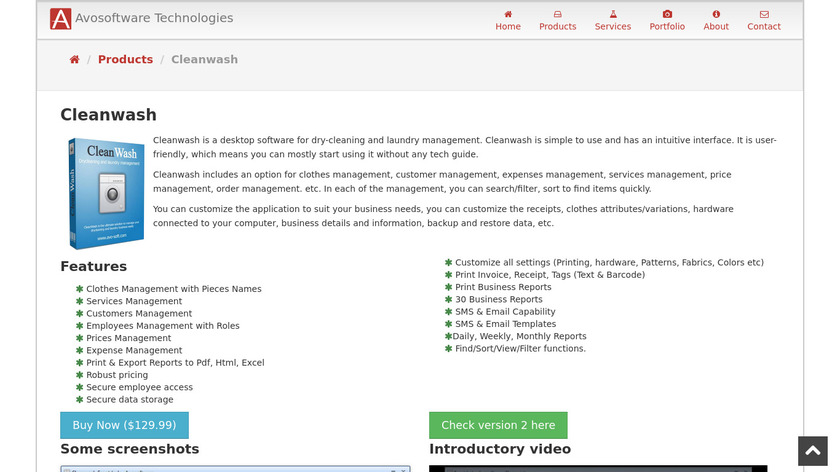Click 'Employees Management with Roles' feature
The width and height of the screenshot is (840, 472).
click(163, 326)
